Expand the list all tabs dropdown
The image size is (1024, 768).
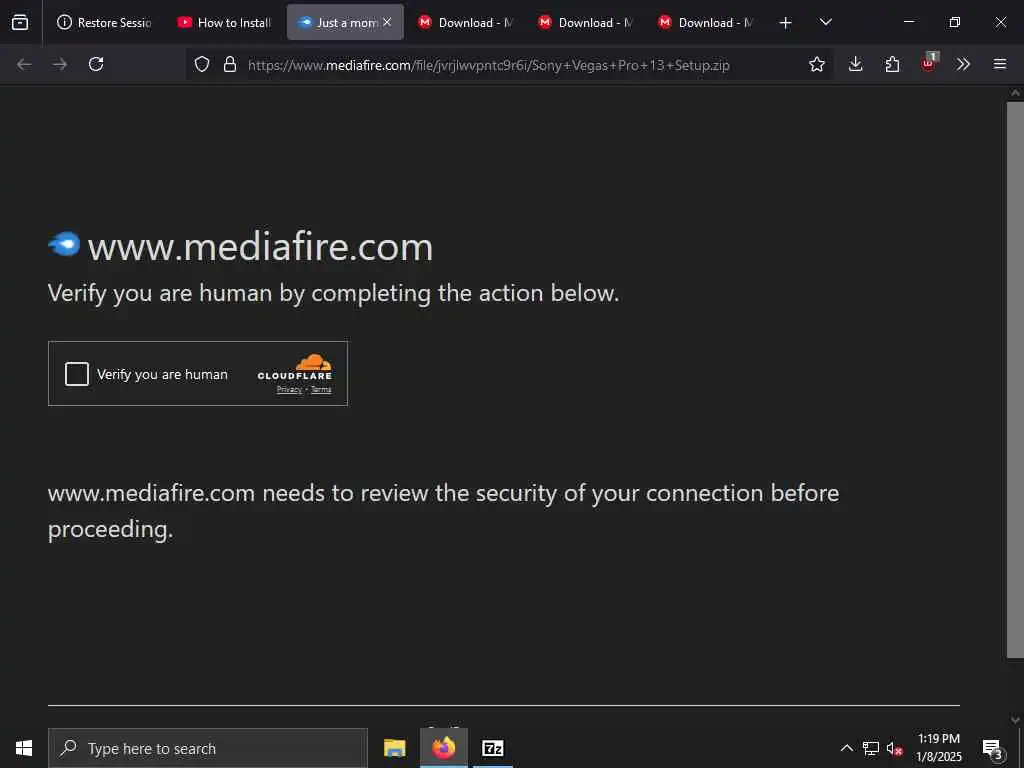825,22
